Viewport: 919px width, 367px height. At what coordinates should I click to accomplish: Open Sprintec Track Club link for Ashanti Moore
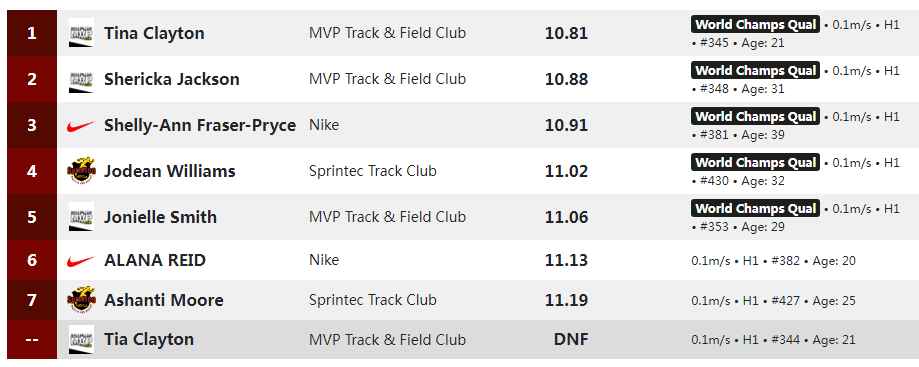click(x=373, y=300)
